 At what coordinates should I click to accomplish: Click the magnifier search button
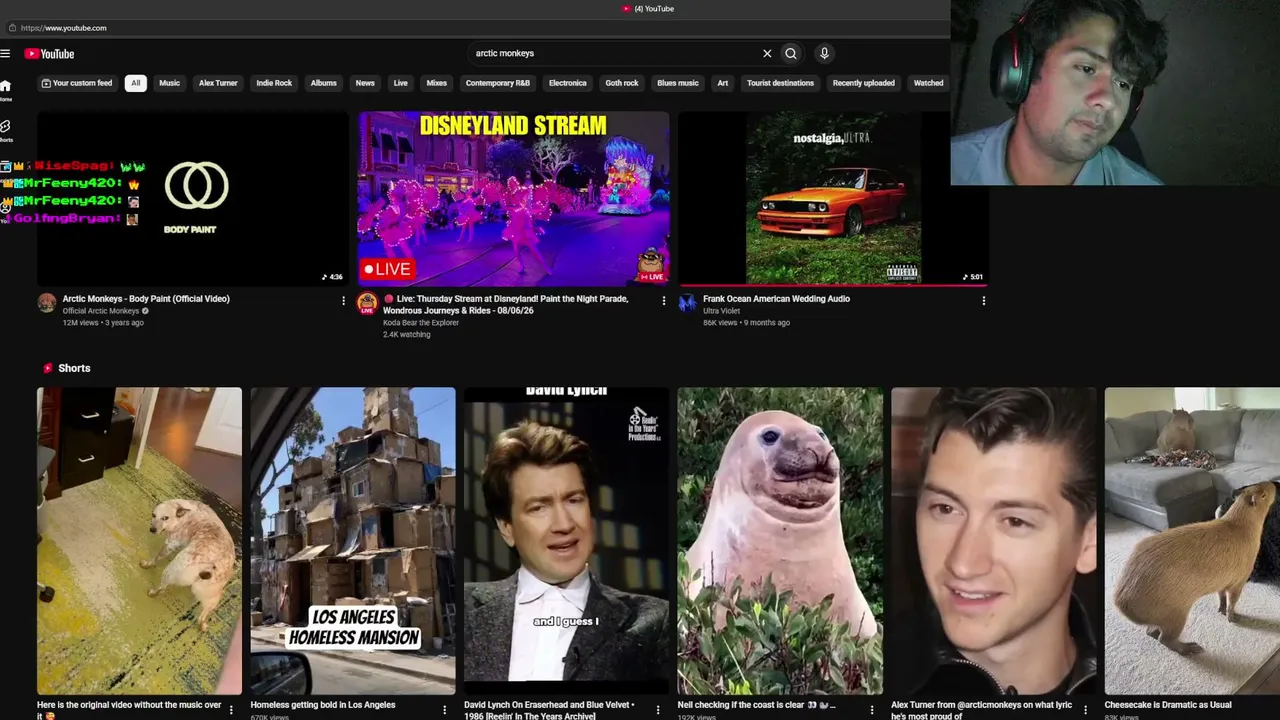(x=791, y=53)
